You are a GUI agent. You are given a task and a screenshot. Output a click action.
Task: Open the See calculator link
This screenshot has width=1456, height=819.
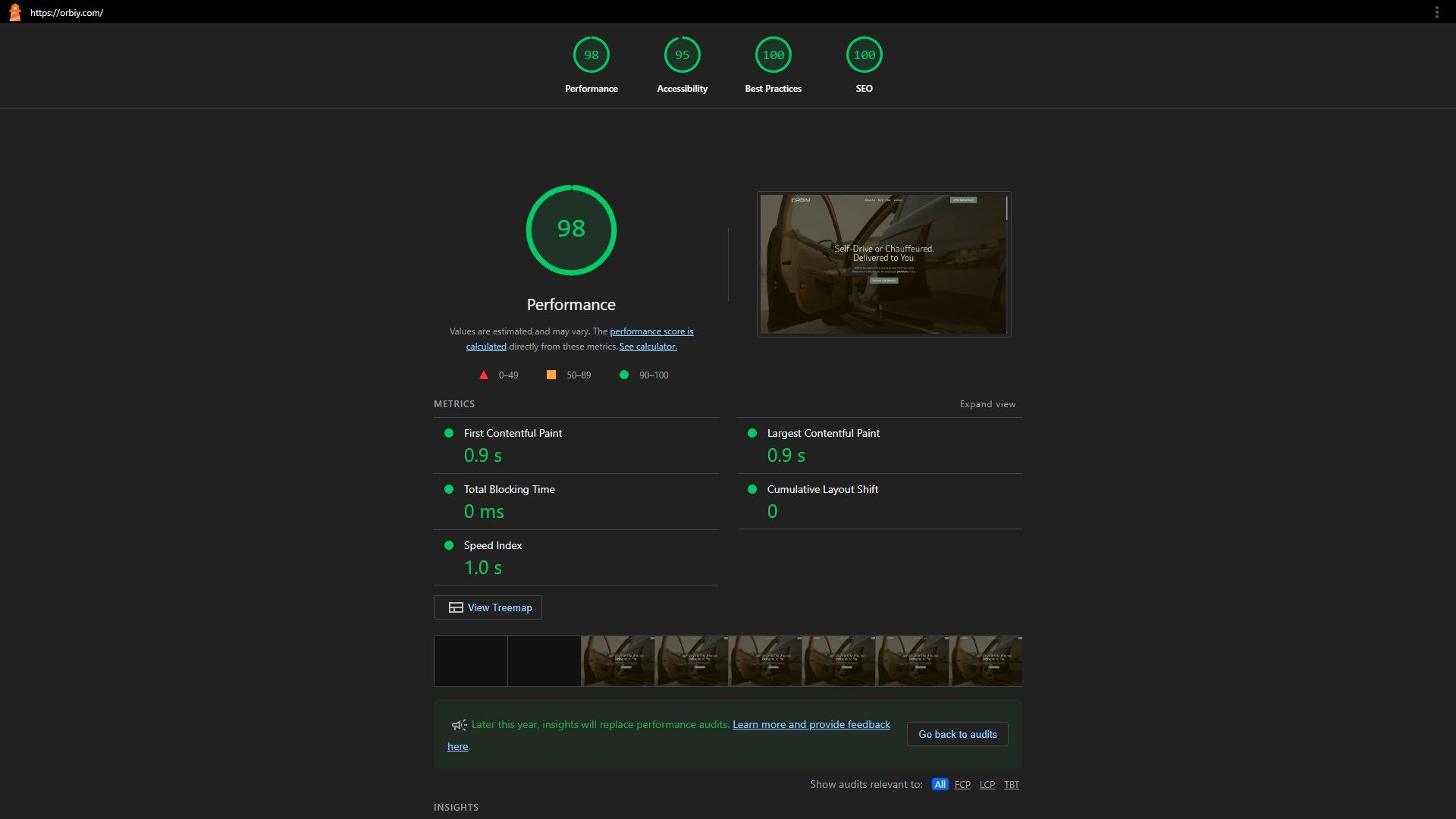point(648,347)
